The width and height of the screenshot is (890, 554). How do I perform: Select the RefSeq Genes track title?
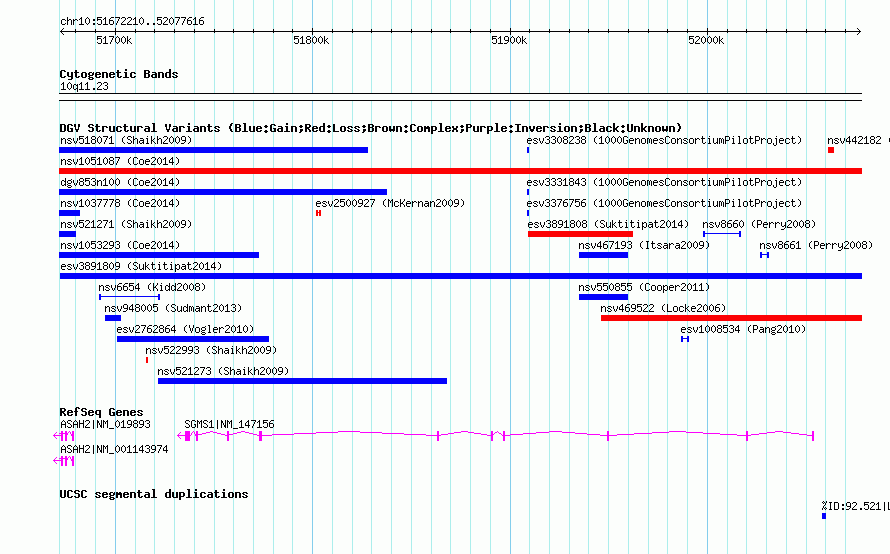(x=101, y=412)
